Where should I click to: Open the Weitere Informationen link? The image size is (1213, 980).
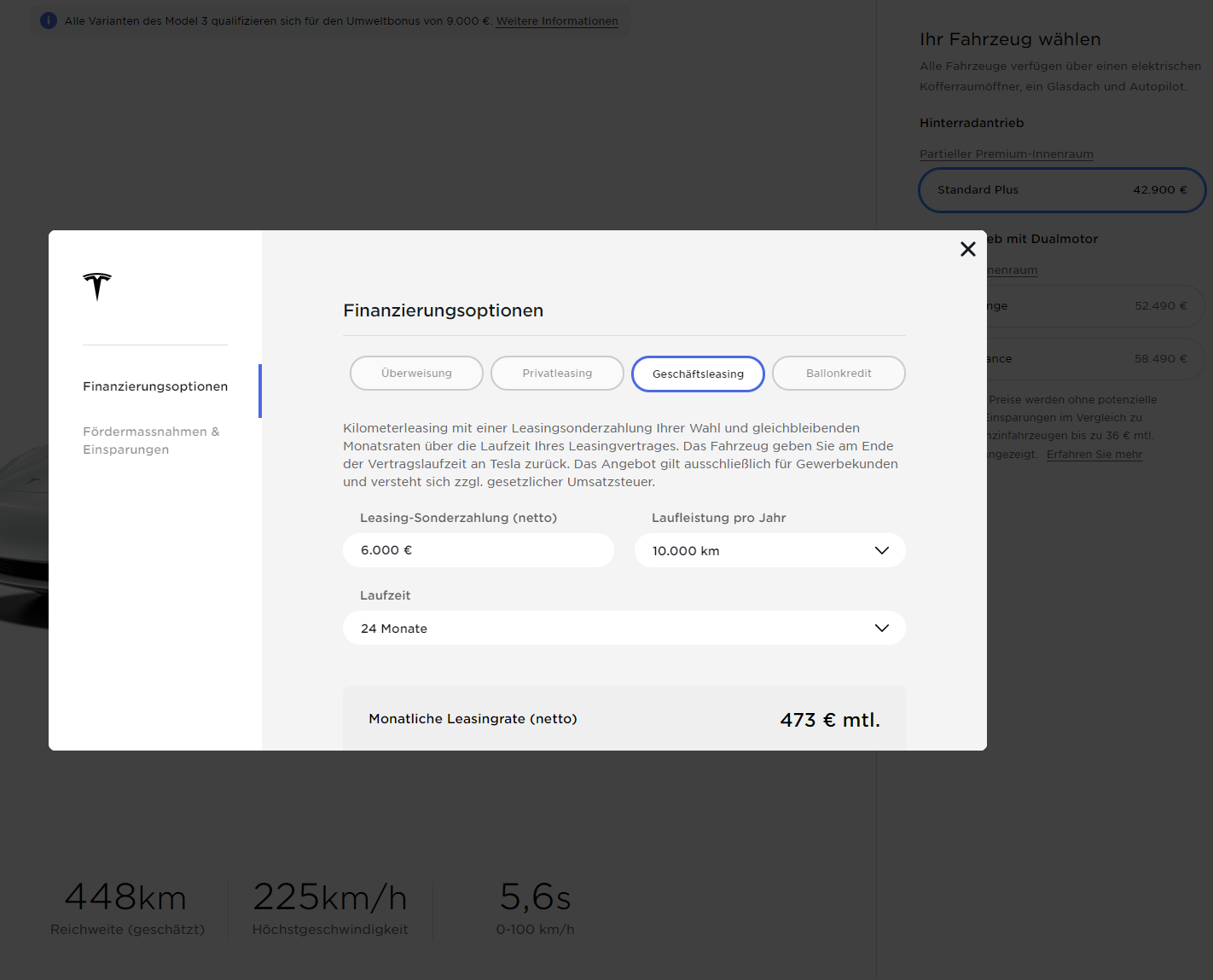click(x=557, y=21)
